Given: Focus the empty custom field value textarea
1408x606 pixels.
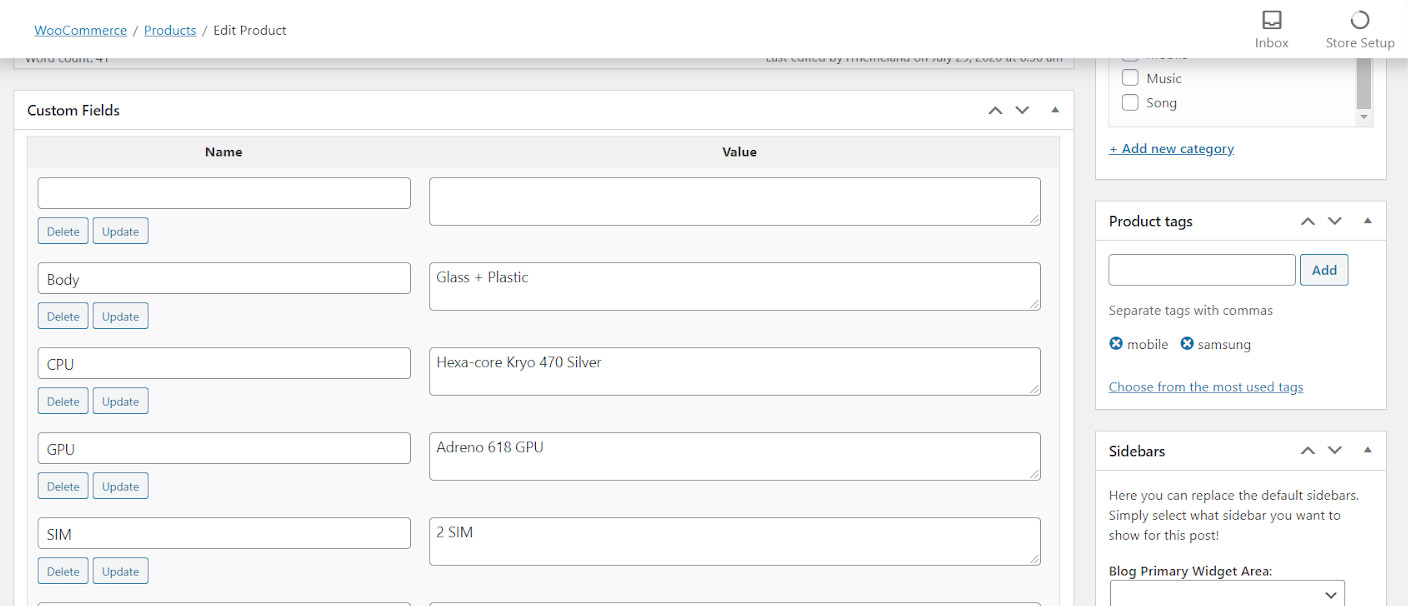Looking at the screenshot, I should [x=735, y=201].
